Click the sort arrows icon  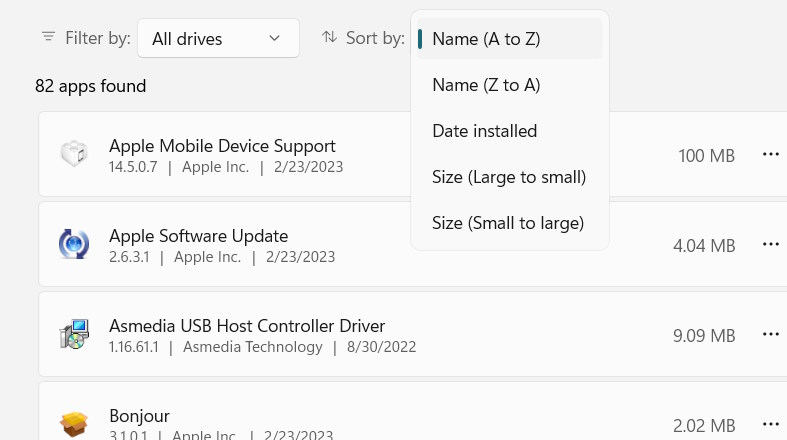tap(329, 38)
